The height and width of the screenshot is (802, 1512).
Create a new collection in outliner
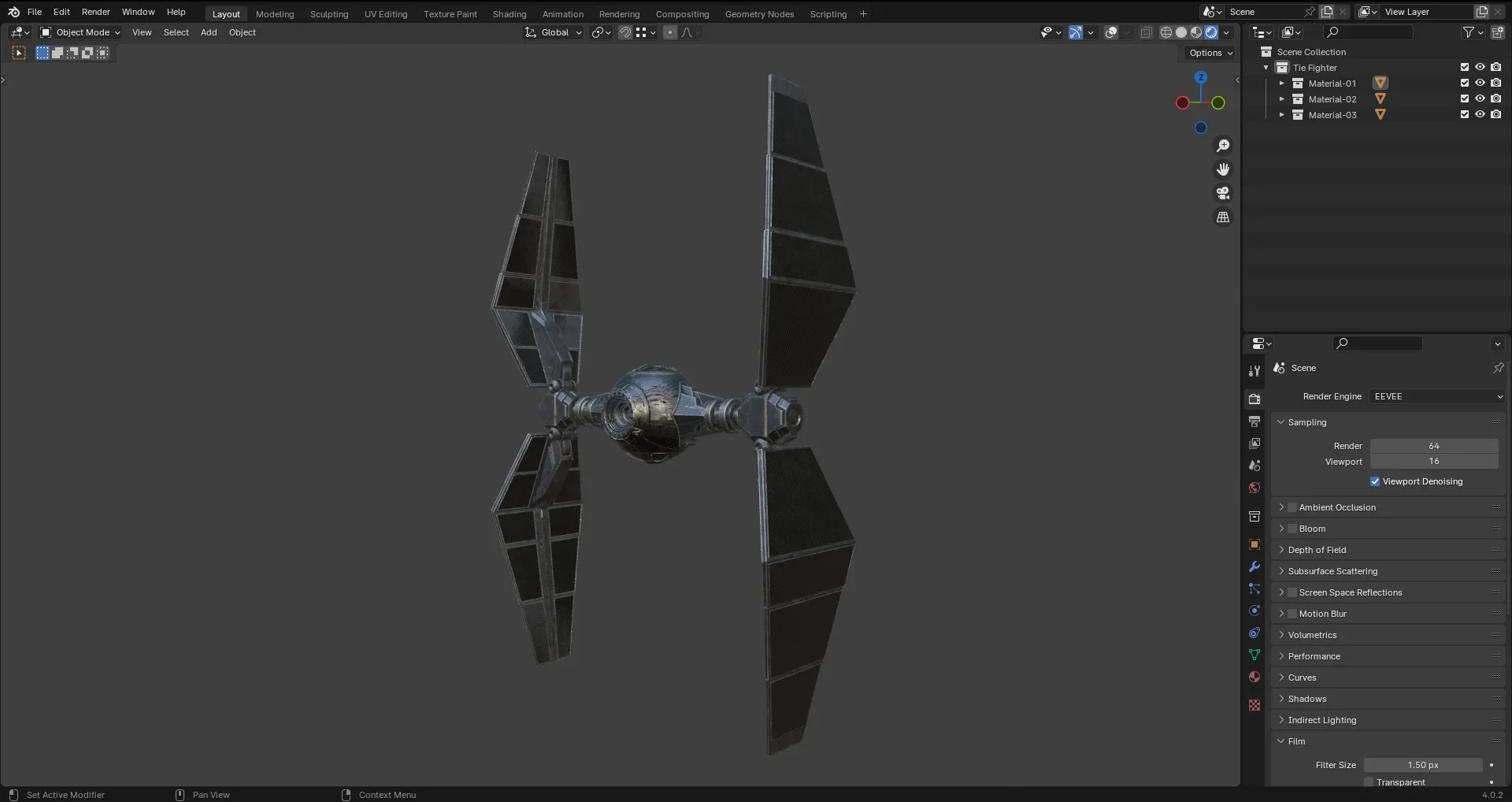click(x=1497, y=32)
